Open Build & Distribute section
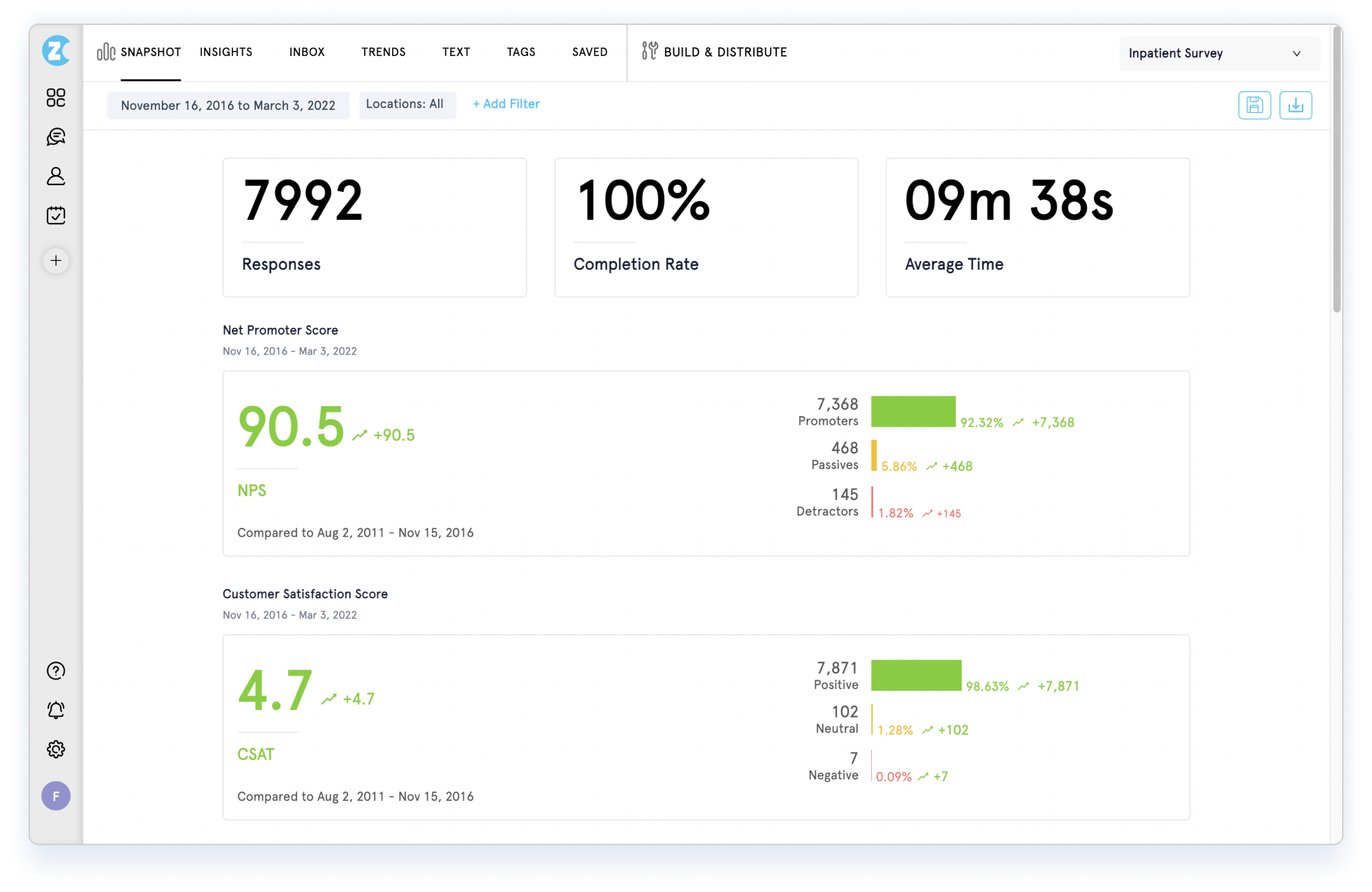1372x892 pixels. point(725,52)
